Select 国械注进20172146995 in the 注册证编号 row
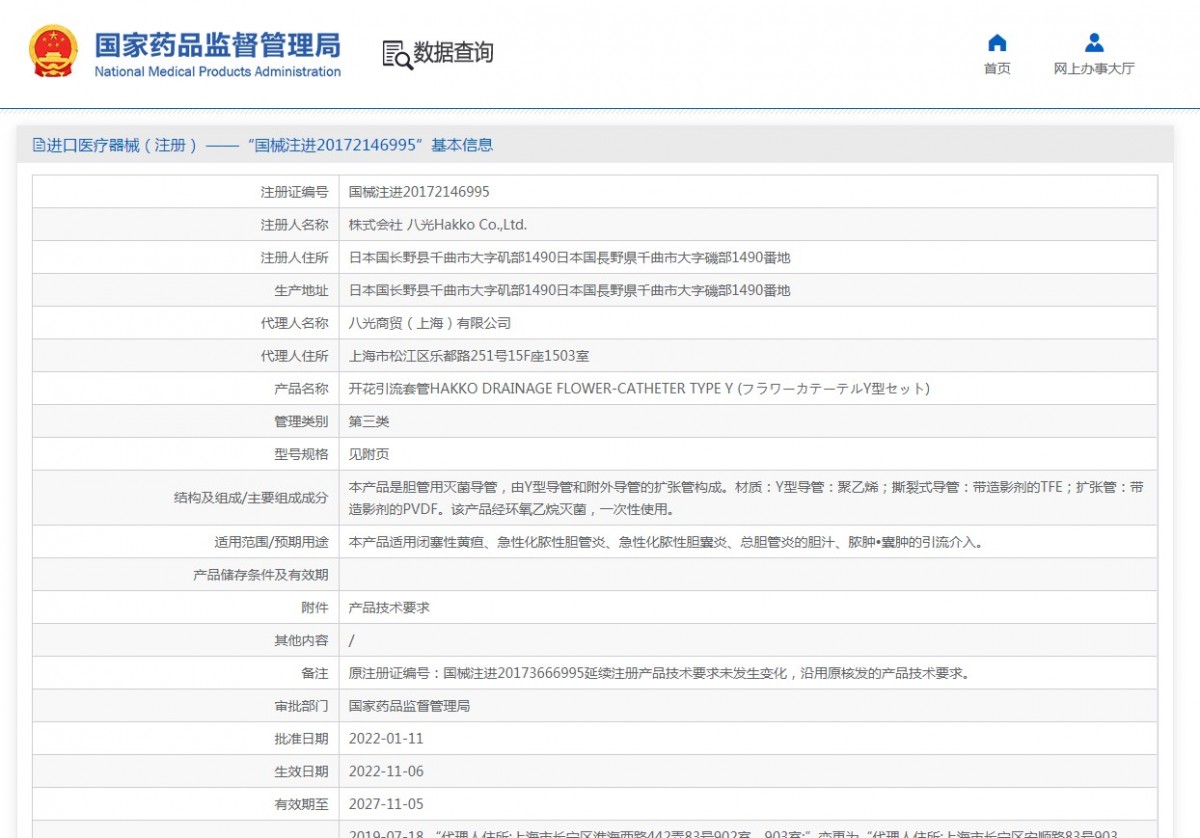 (419, 192)
